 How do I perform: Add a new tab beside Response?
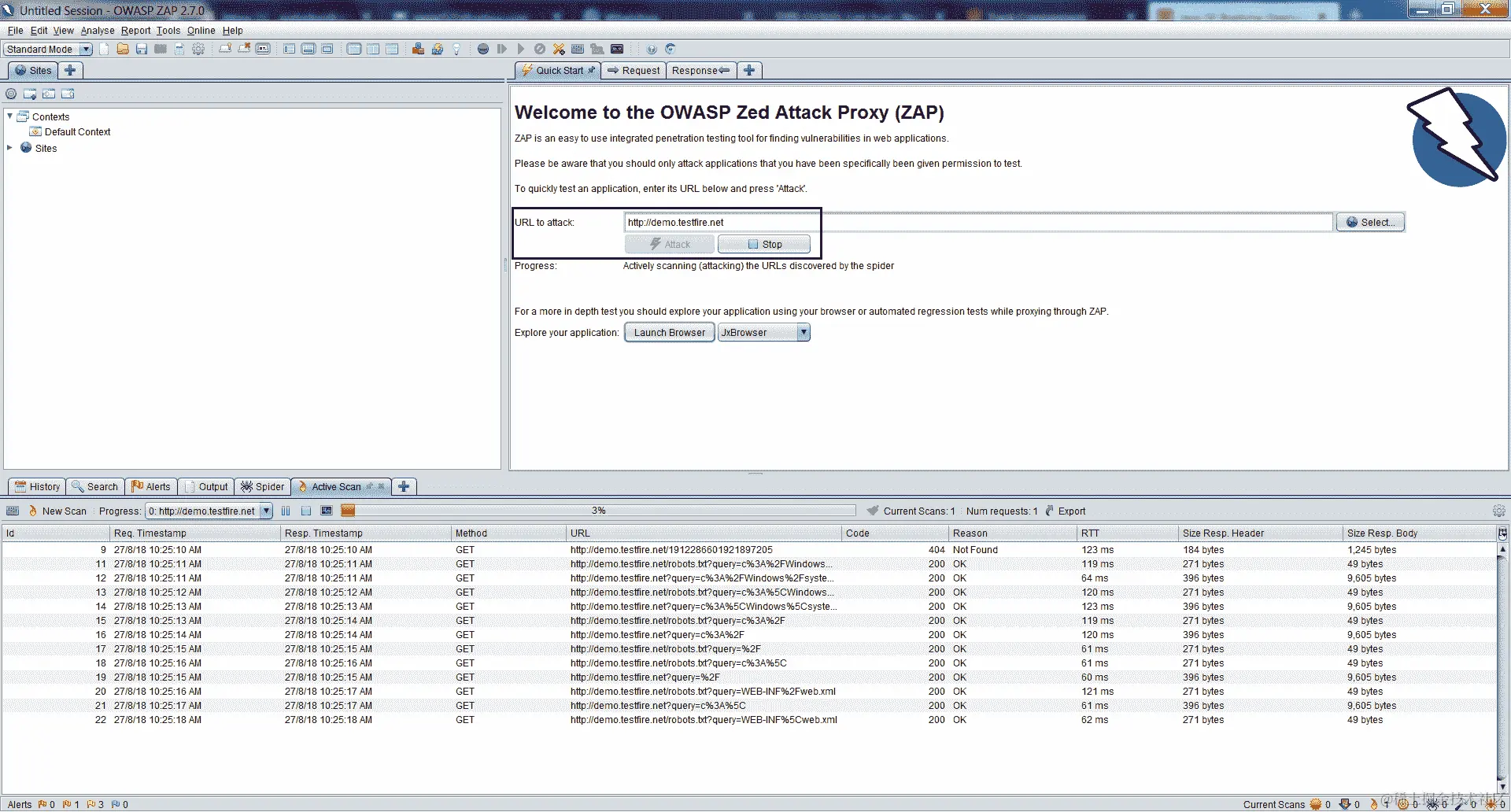pos(749,70)
